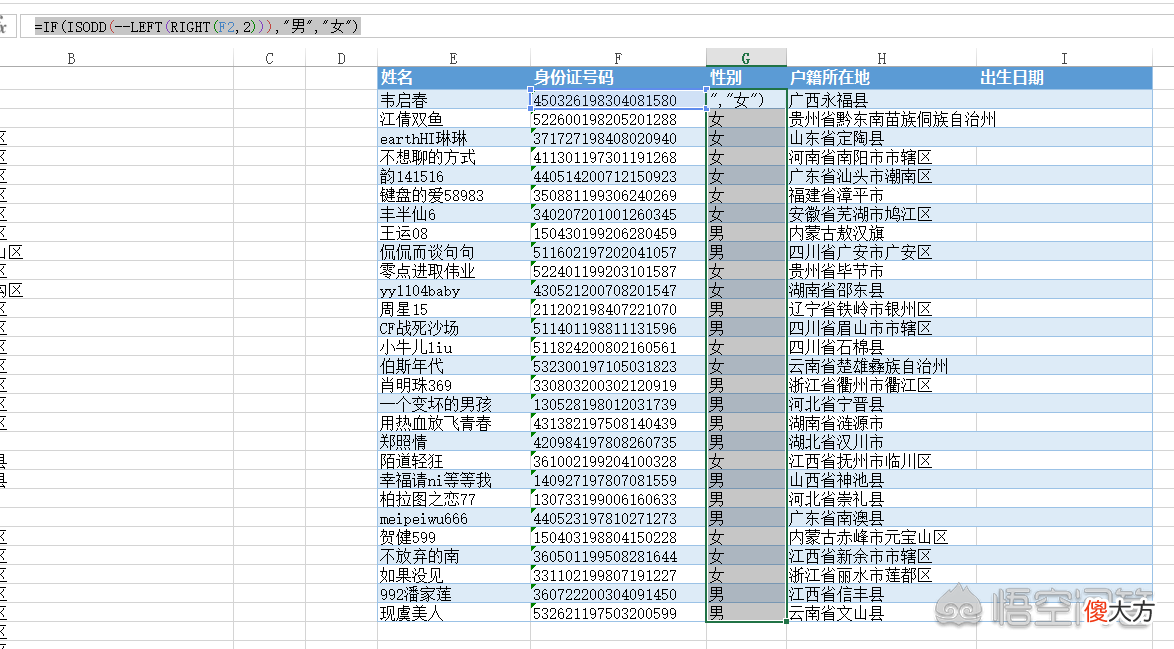1174x649 pixels.
Task: Select ID cell 511401198811131596
Action: tap(618, 328)
